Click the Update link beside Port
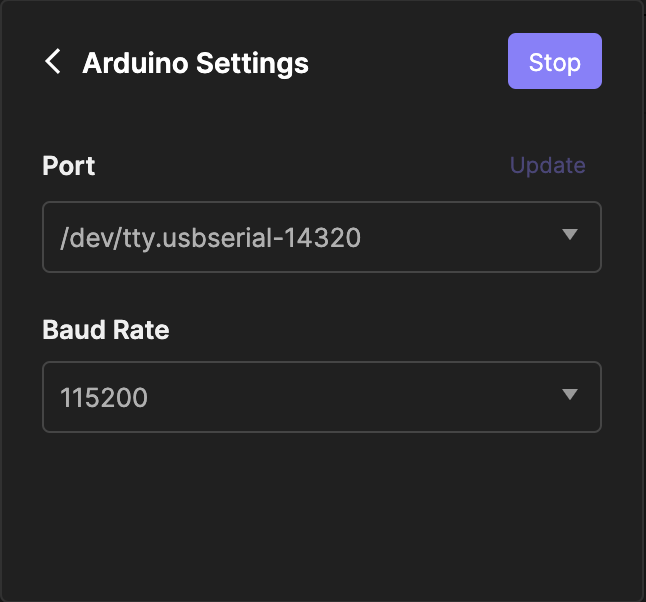 pyautogui.click(x=547, y=166)
